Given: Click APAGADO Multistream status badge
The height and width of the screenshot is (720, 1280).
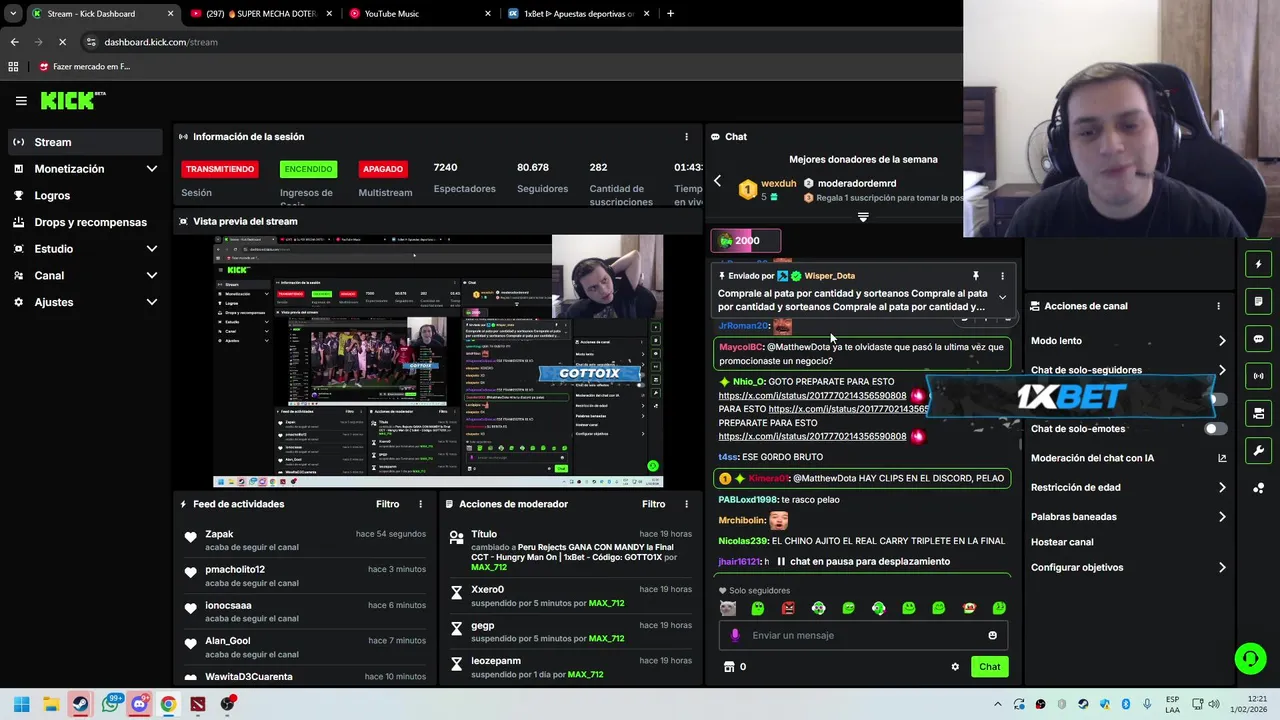Looking at the screenshot, I should pyautogui.click(x=383, y=169).
